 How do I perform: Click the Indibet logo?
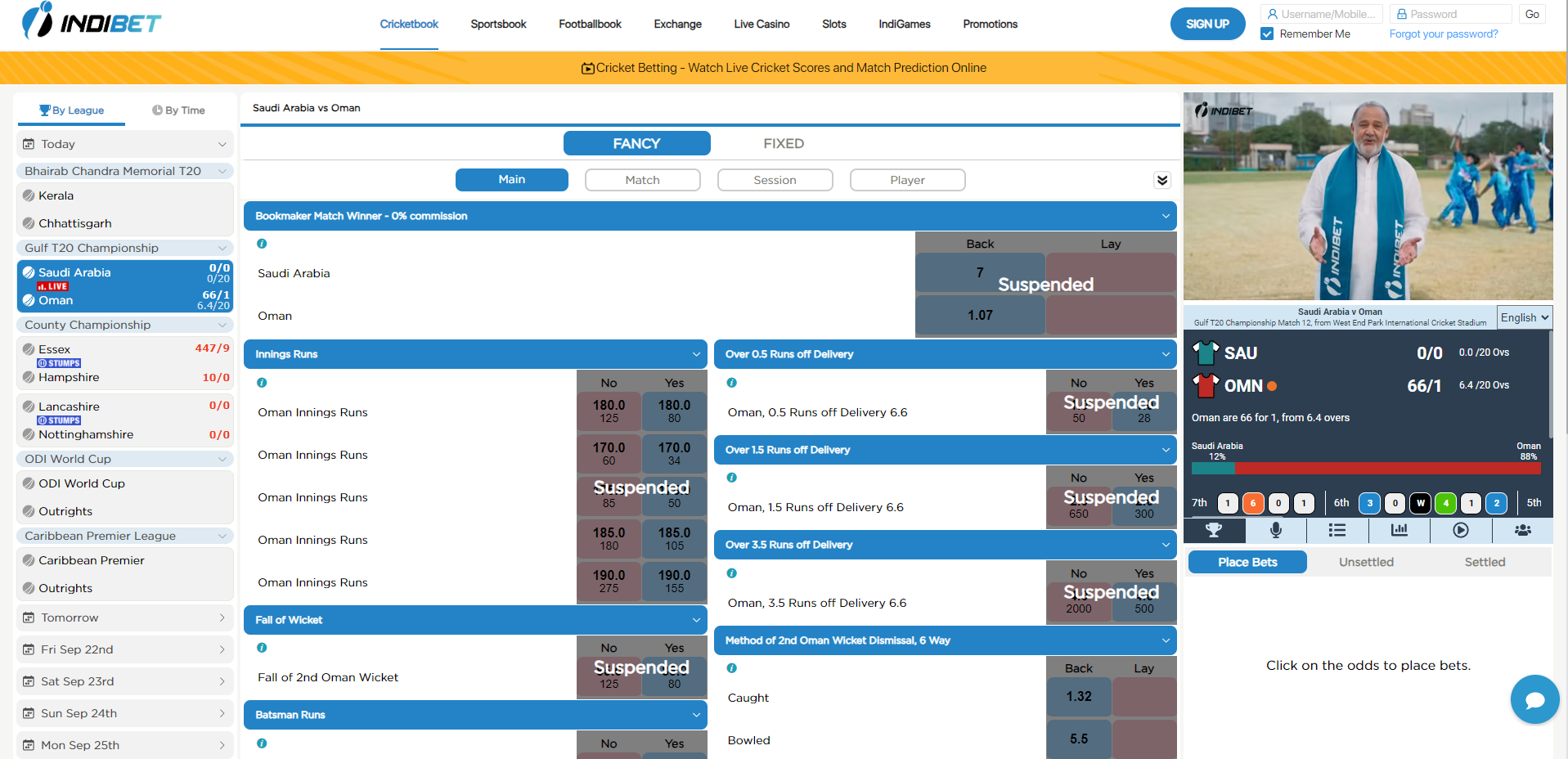coord(92,21)
